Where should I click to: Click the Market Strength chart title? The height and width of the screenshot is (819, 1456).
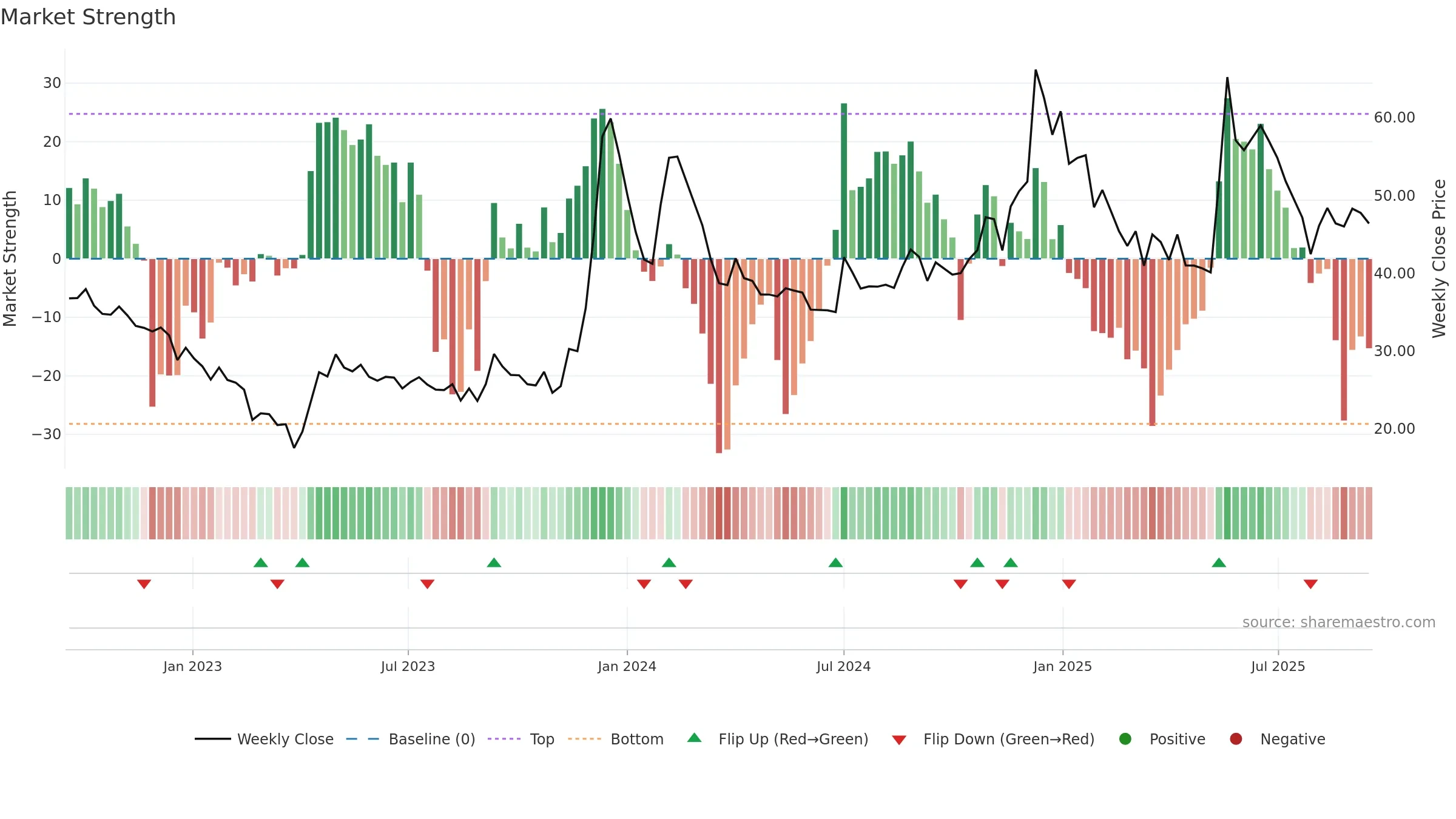pyautogui.click(x=88, y=17)
